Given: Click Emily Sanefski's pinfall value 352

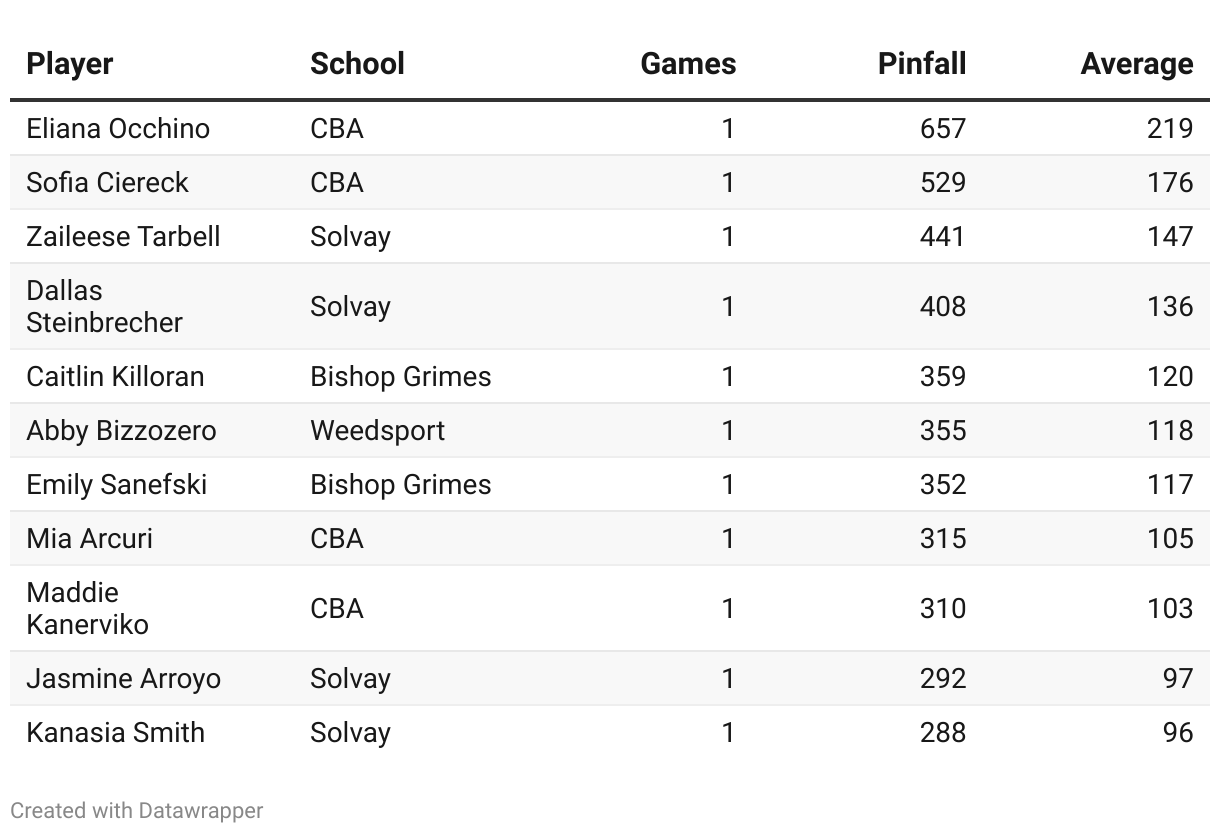Looking at the screenshot, I should coord(942,485).
